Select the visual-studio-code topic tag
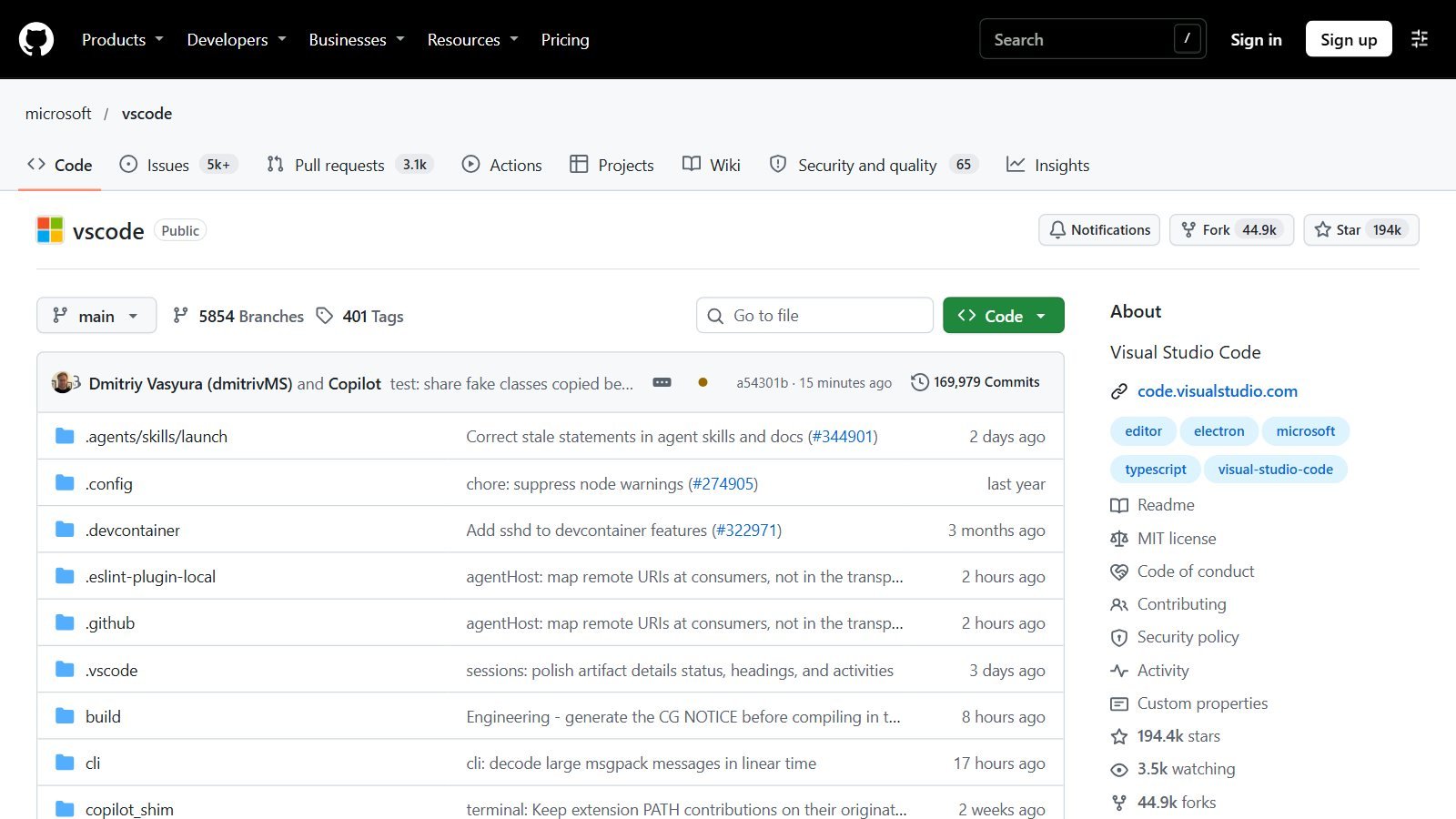The height and width of the screenshot is (819, 1456). 1276,470
